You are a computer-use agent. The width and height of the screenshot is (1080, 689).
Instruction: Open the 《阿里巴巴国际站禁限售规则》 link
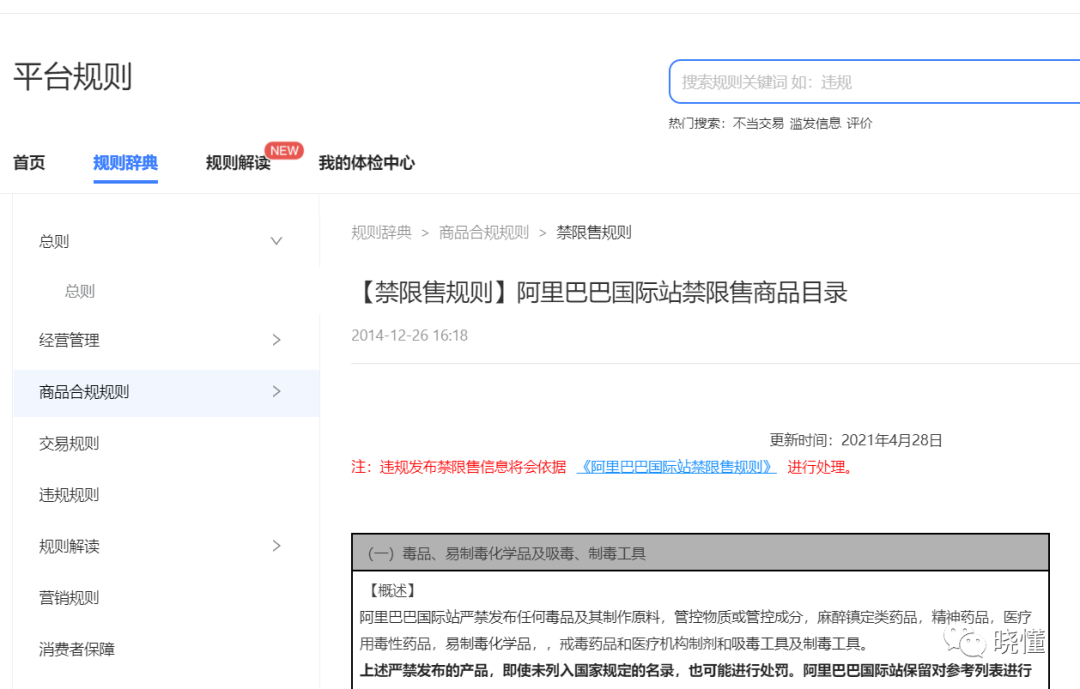(x=676, y=467)
